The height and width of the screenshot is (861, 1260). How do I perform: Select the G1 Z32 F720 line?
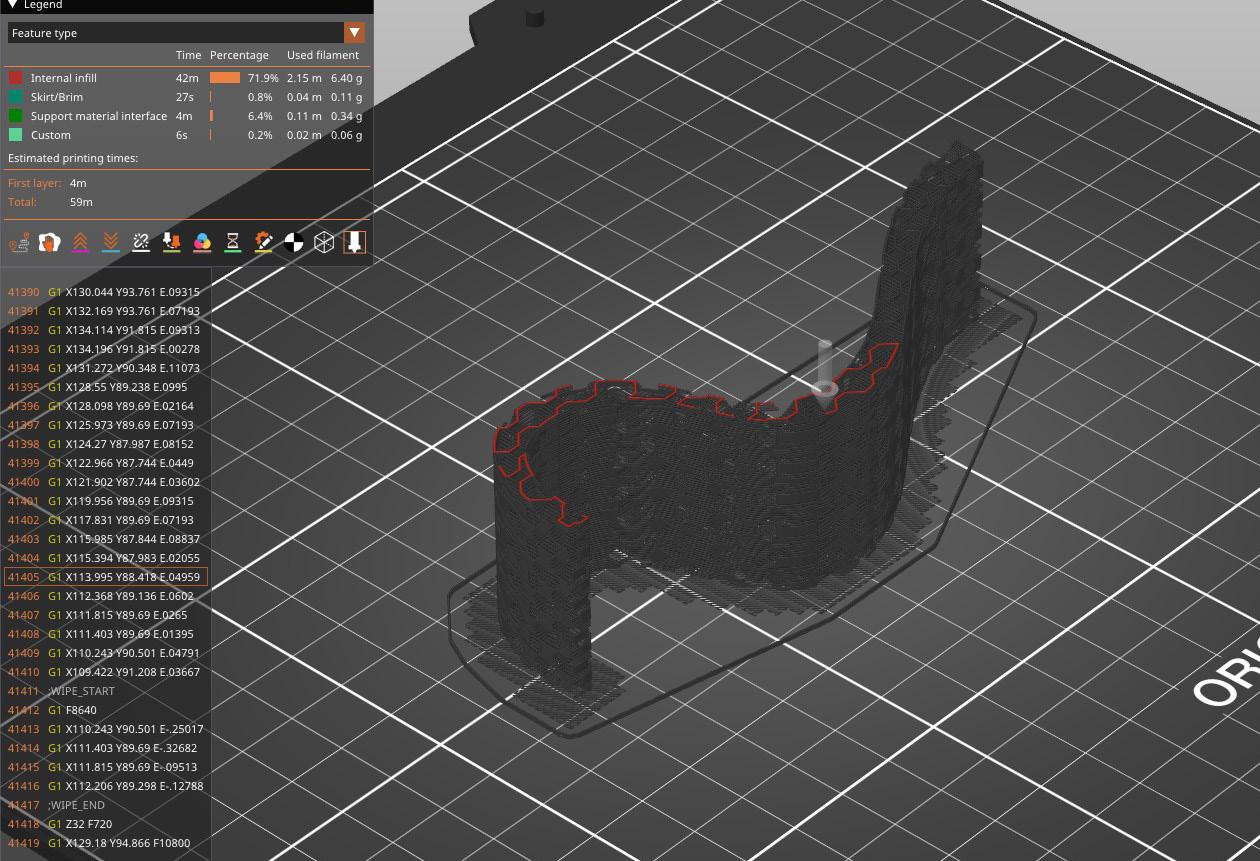105,824
